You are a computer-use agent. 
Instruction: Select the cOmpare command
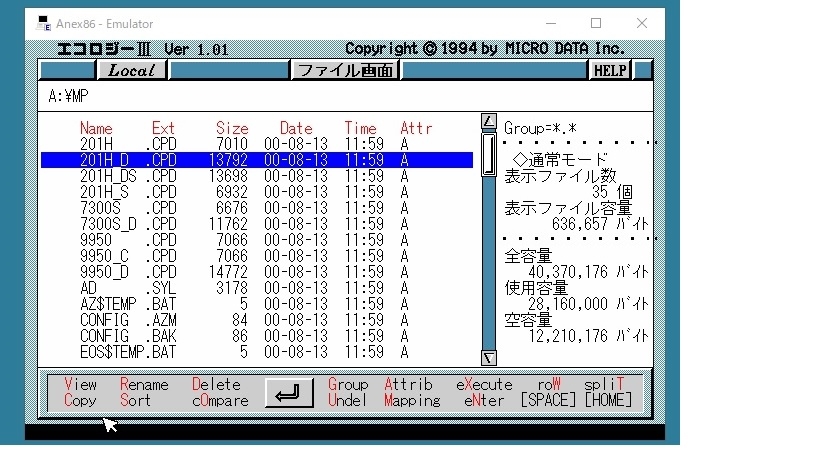click(220, 400)
